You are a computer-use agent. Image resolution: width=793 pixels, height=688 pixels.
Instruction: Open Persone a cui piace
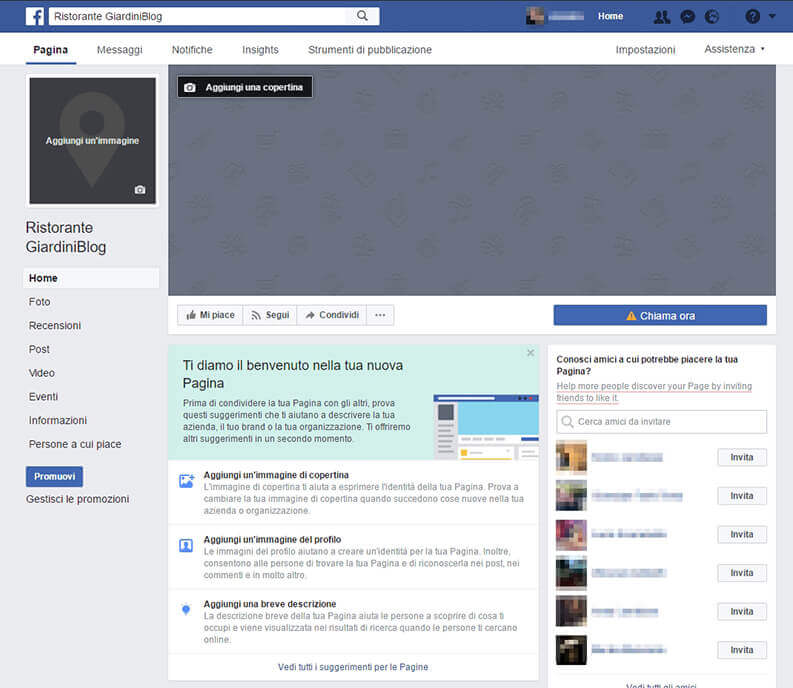pos(75,444)
